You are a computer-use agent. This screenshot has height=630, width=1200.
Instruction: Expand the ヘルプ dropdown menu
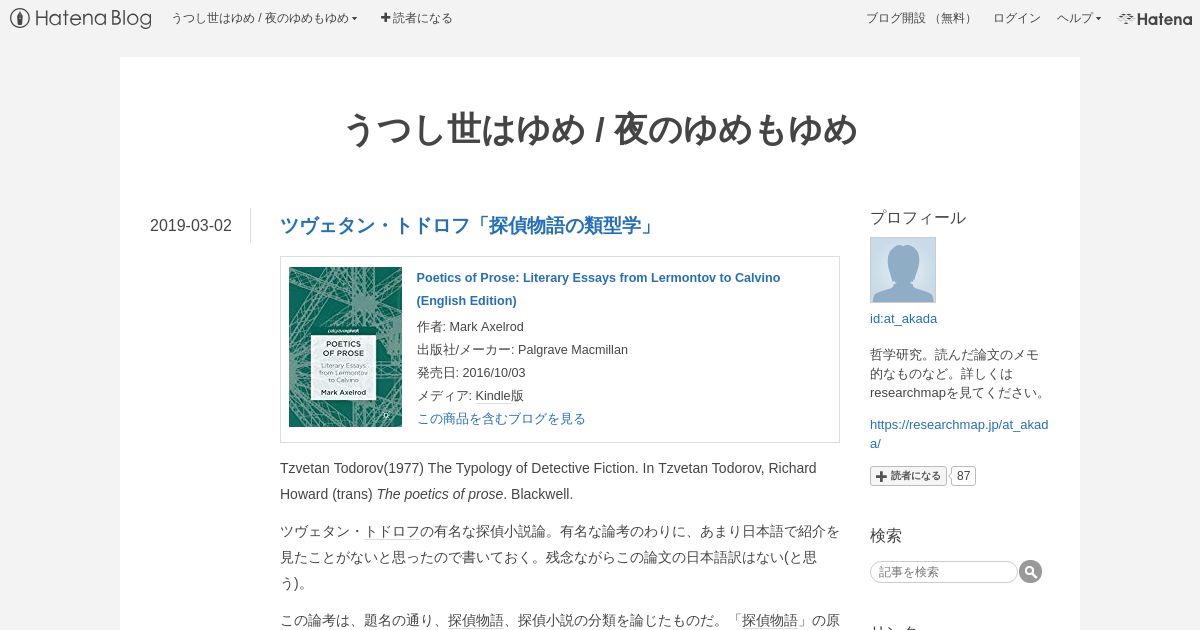[x=1079, y=18]
